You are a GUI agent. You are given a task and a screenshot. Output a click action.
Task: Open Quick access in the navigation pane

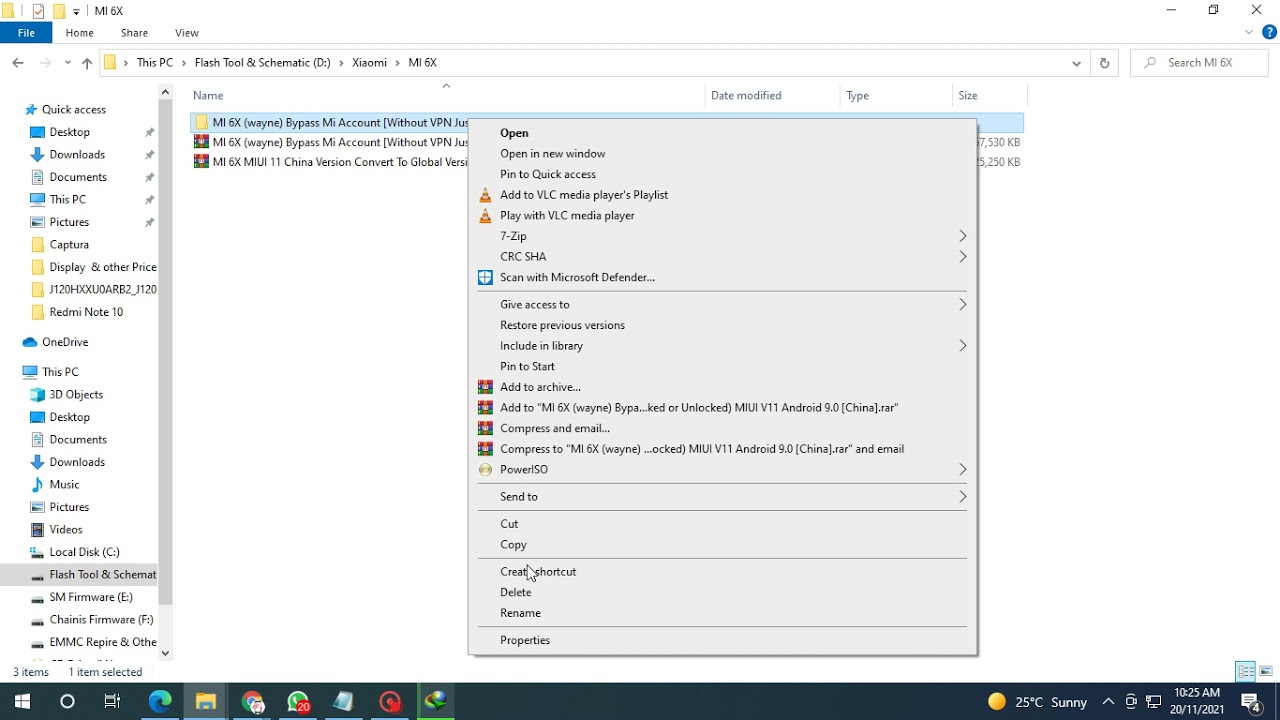(73, 110)
